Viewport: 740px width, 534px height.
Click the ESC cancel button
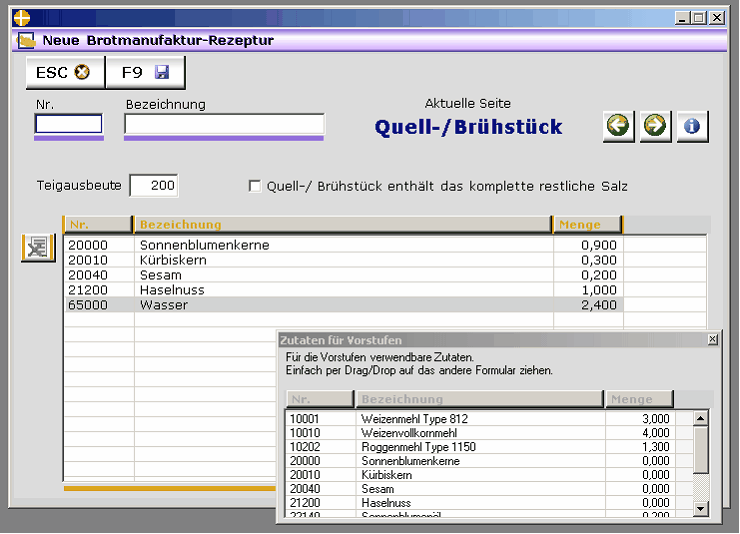click(65, 73)
